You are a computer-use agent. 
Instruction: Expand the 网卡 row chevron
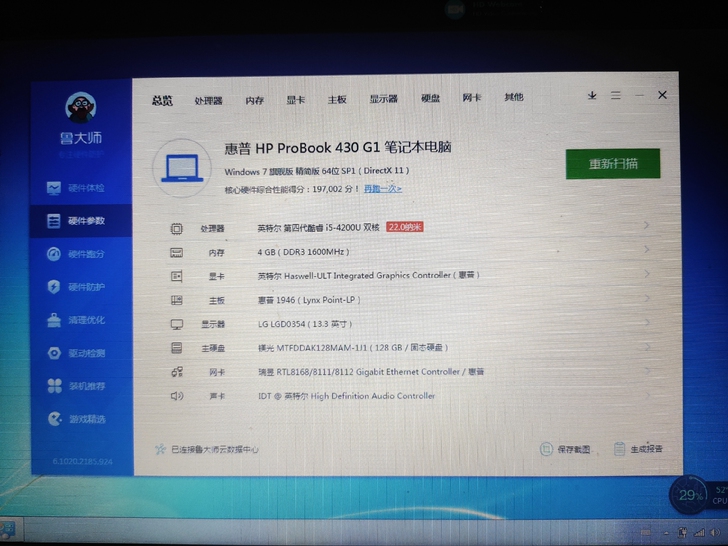tap(647, 370)
